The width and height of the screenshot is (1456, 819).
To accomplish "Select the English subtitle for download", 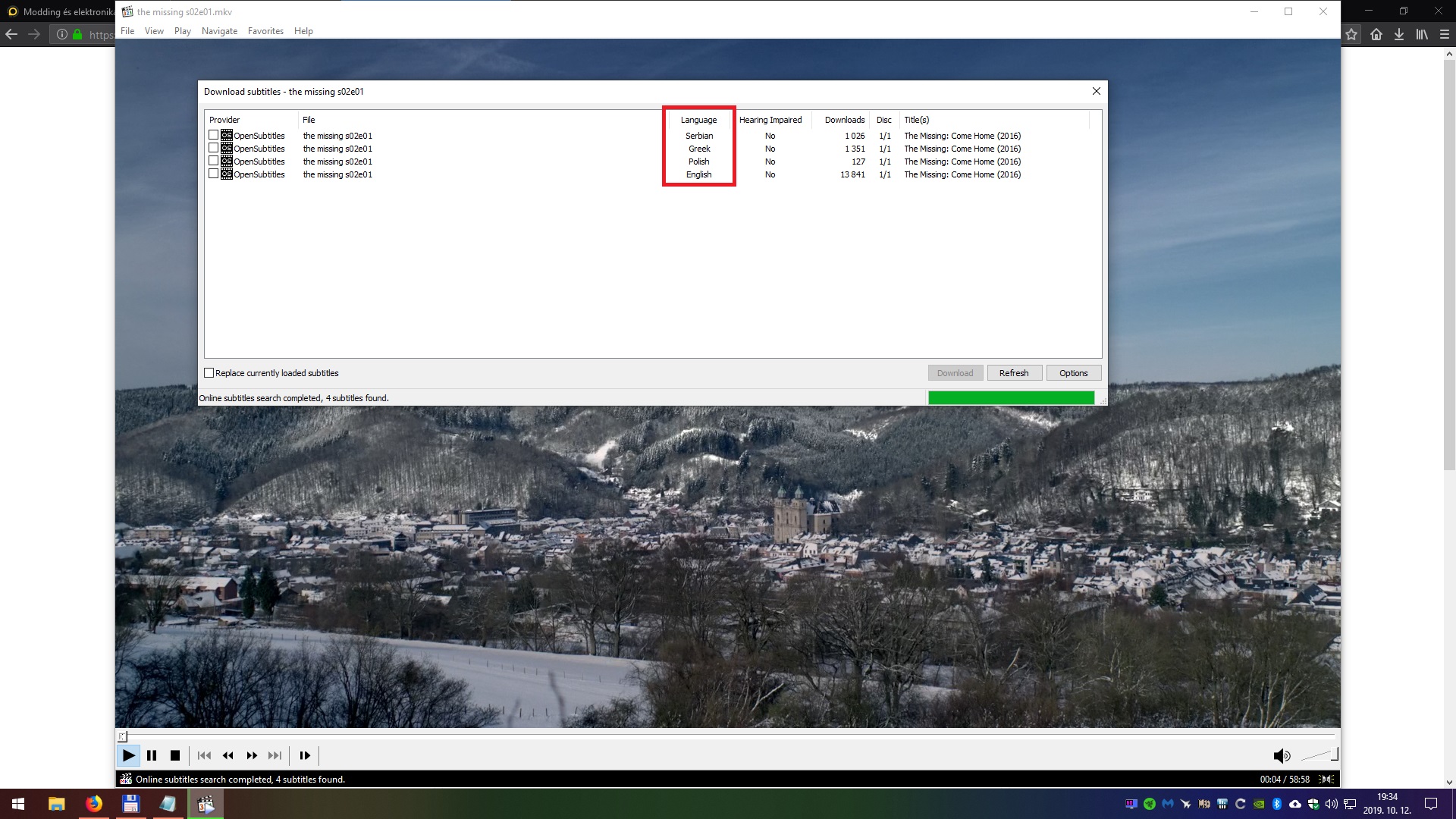I will [213, 174].
